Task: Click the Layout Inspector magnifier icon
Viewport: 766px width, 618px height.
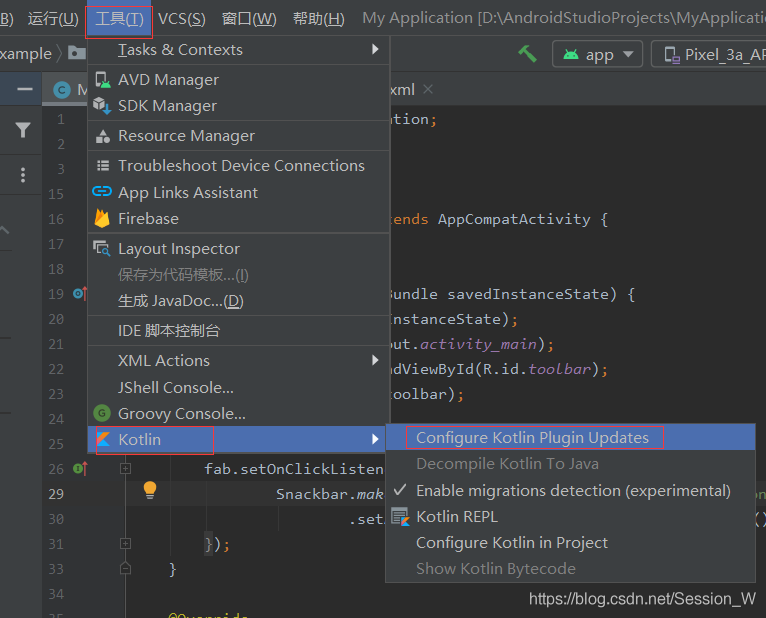Action: click(102, 248)
